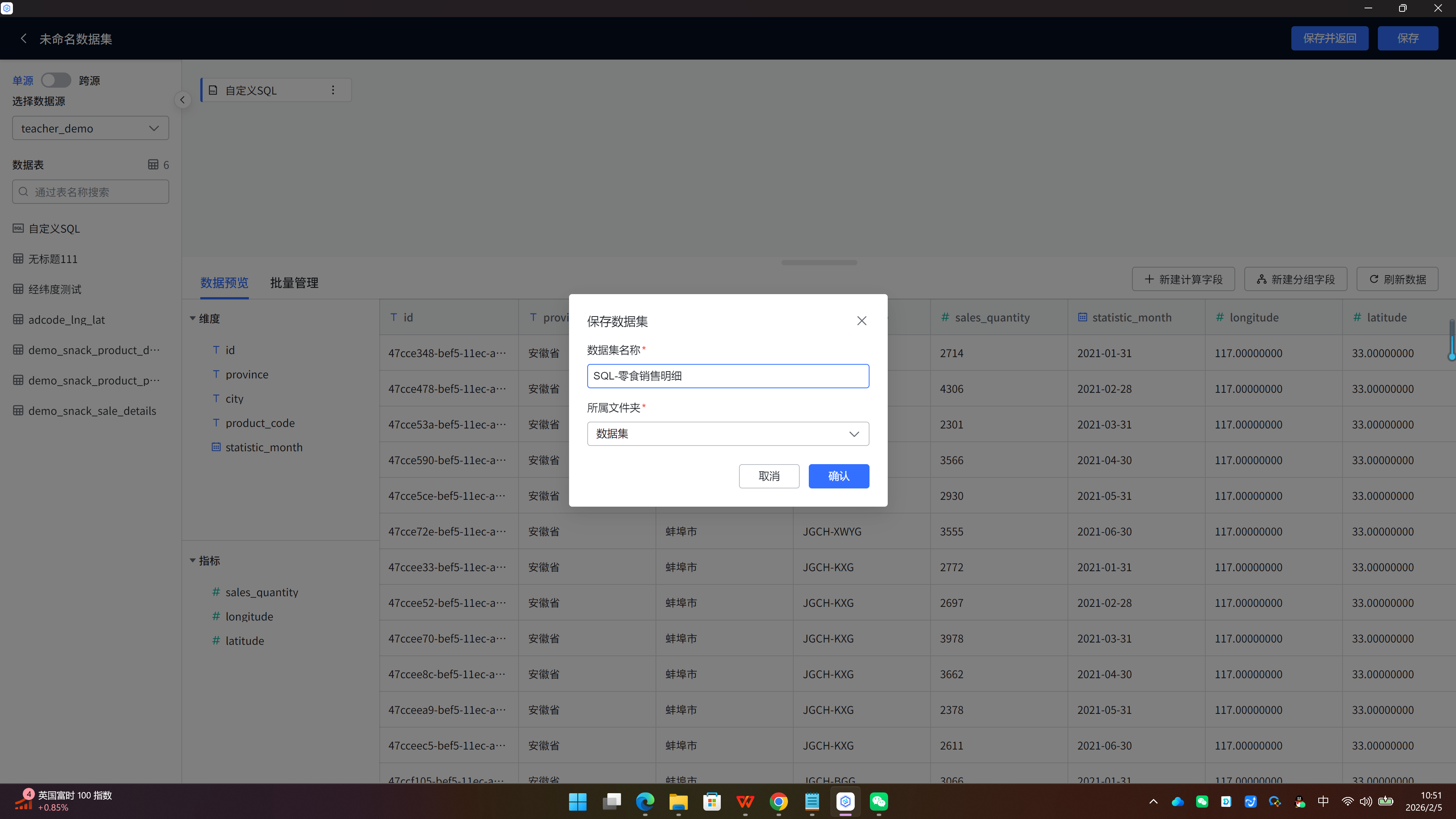Screen dimensions: 1456x819
Task: Collapse the 指标 section
Action: click(x=193, y=561)
